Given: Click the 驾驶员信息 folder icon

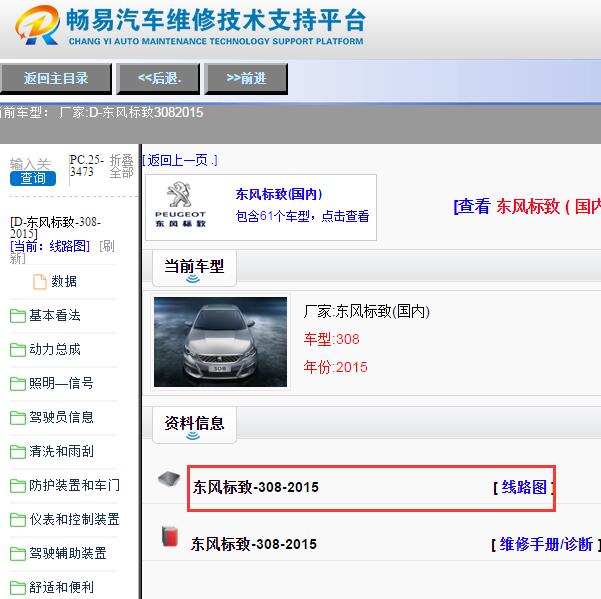Looking at the screenshot, I should pos(18,418).
